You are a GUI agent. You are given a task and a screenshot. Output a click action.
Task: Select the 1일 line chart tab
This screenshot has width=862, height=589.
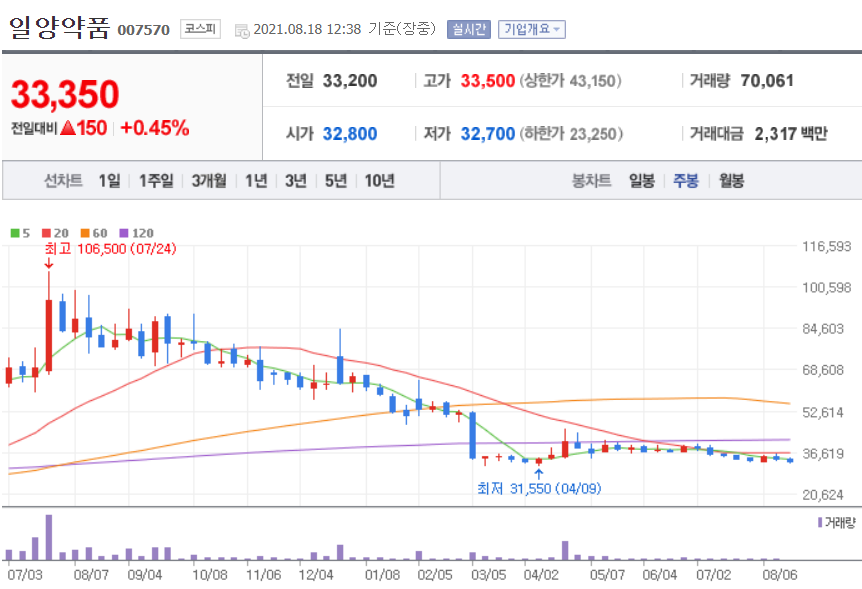coord(109,180)
